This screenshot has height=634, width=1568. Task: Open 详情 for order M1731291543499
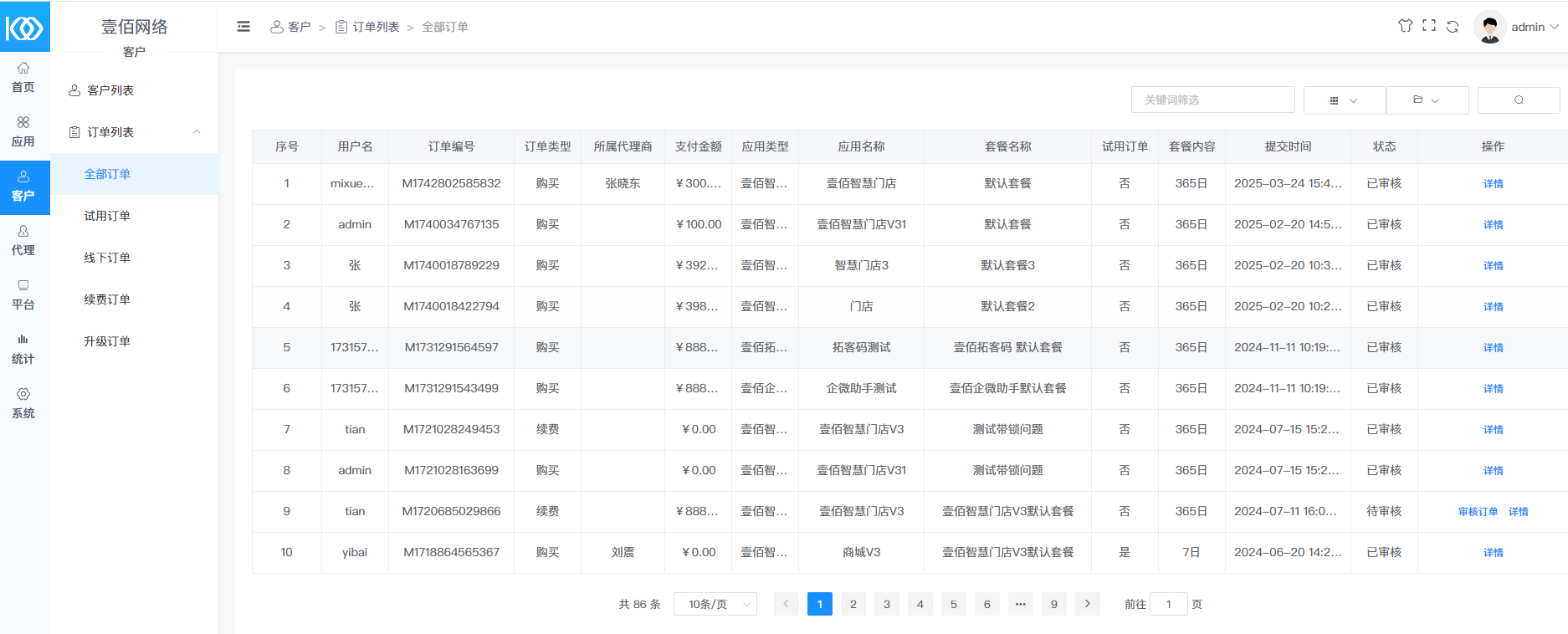[1494, 389]
